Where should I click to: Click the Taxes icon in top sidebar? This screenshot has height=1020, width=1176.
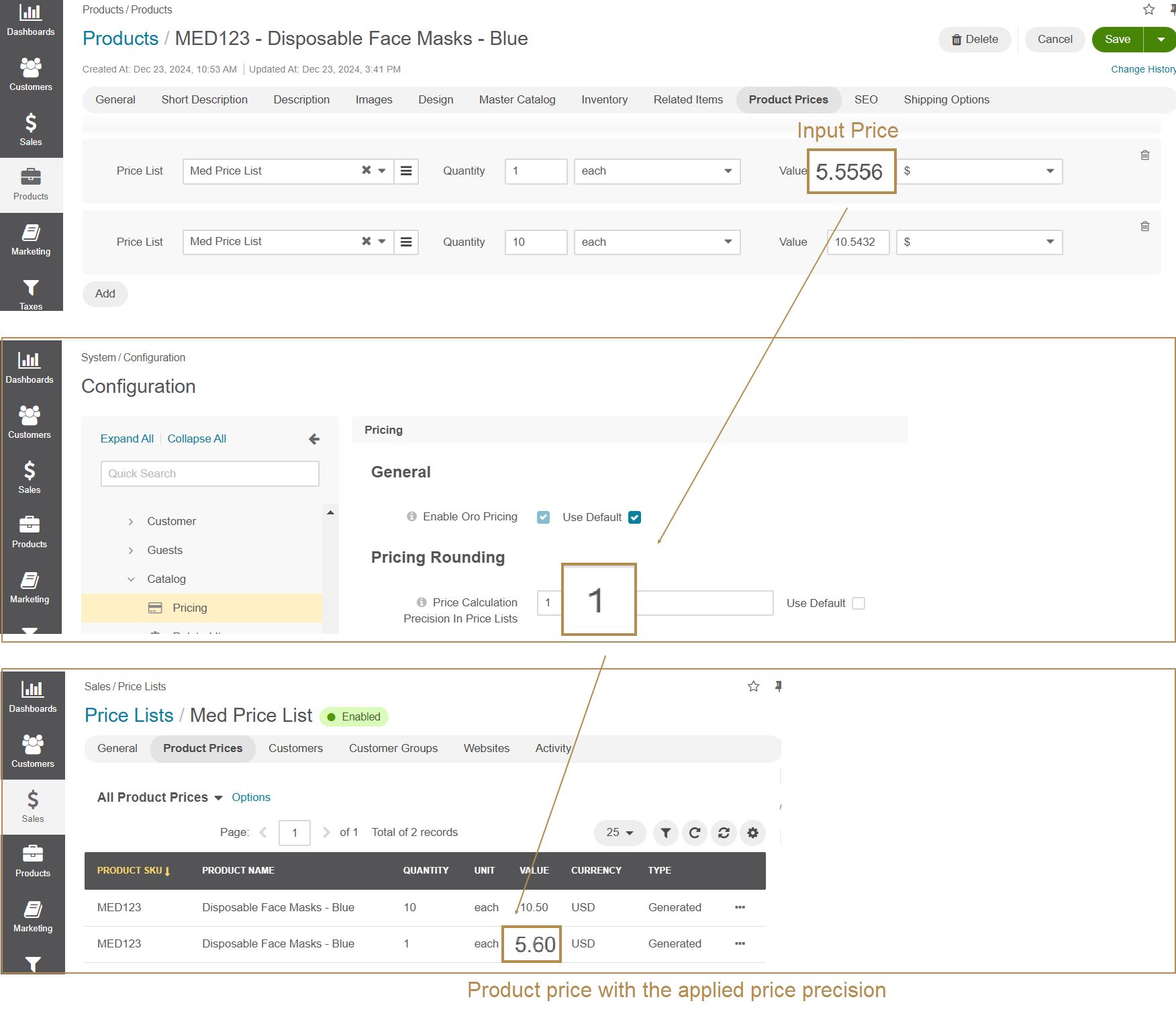point(31,293)
